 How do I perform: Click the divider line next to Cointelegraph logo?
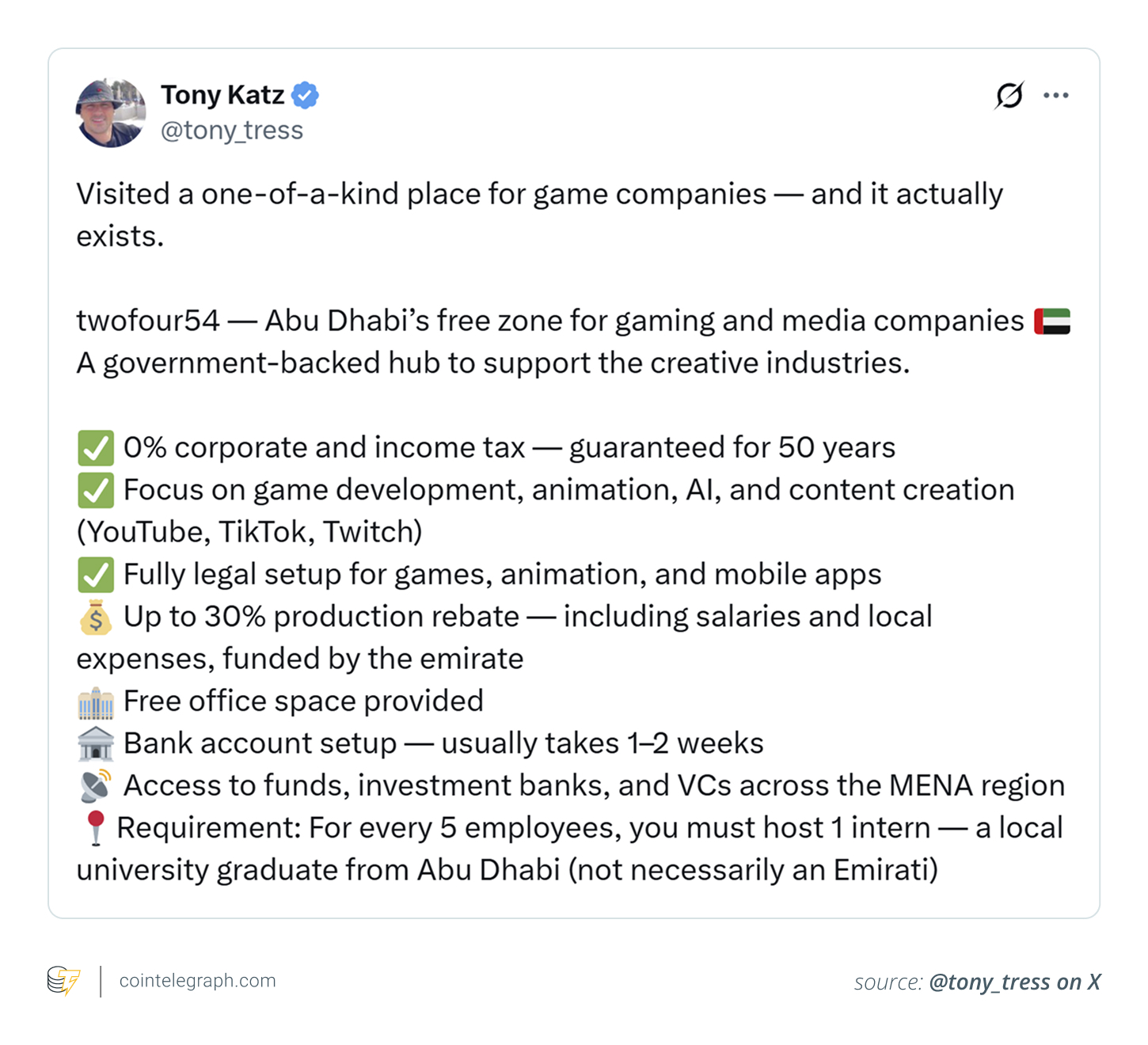pos(100,982)
